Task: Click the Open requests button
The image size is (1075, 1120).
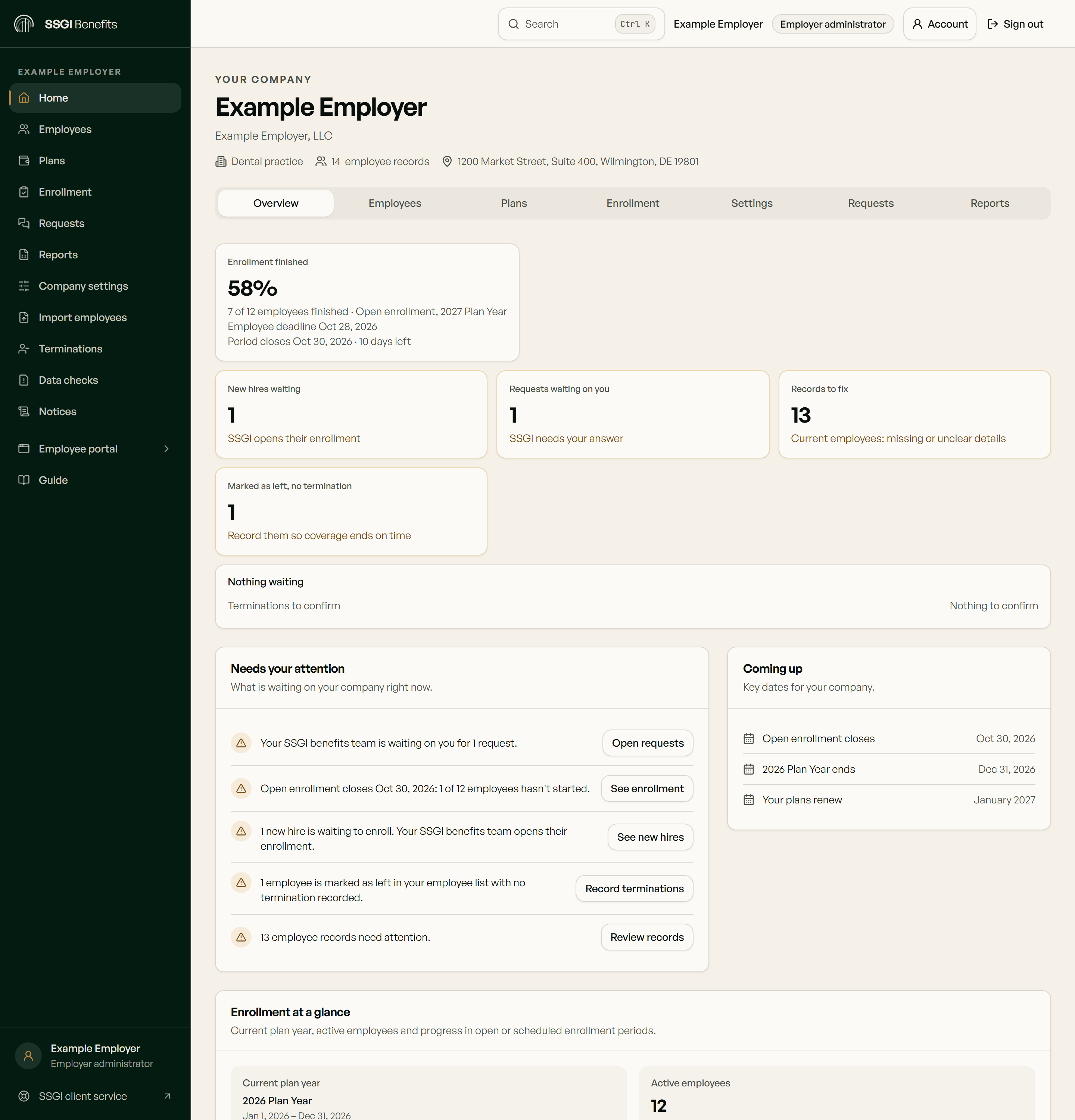Action: coord(648,743)
